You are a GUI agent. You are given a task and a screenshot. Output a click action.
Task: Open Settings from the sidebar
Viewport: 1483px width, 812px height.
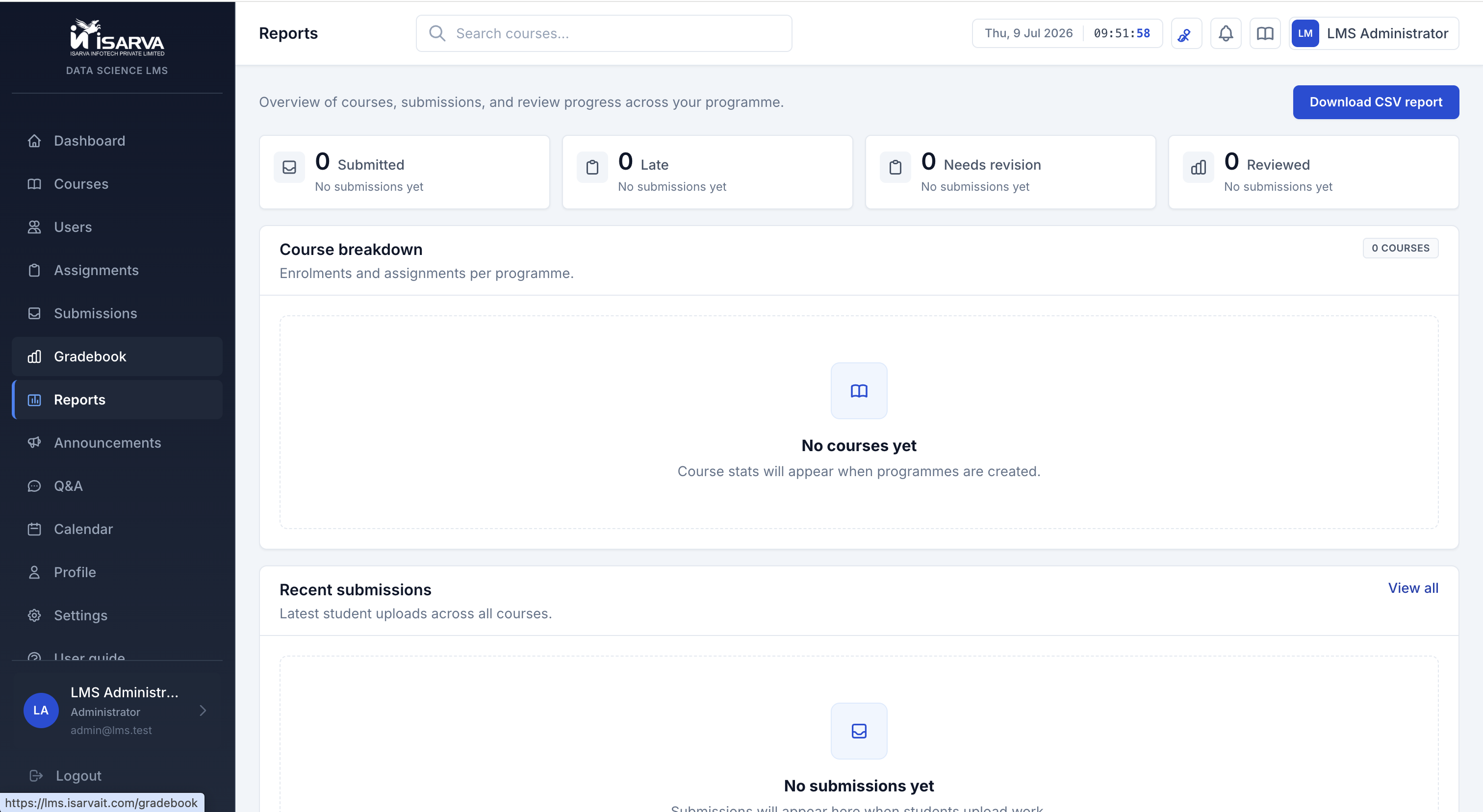point(117,615)
